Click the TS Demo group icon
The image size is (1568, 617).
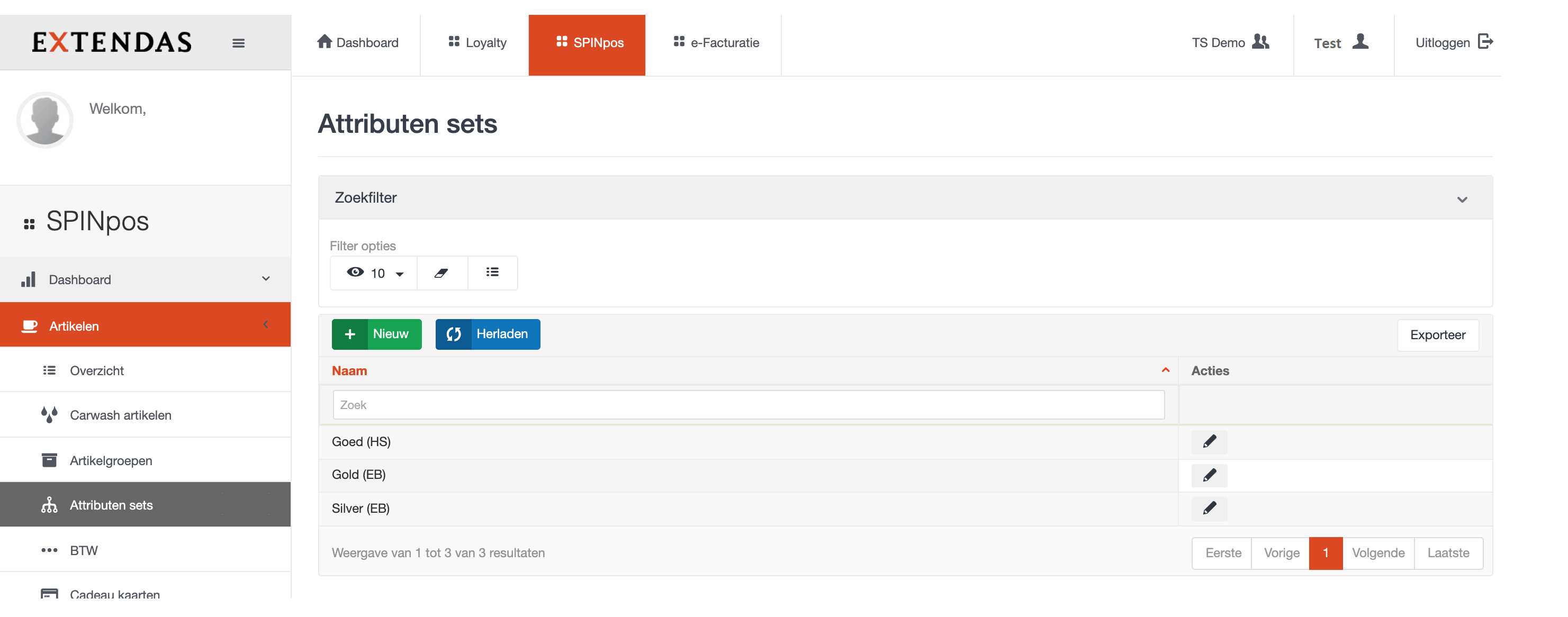tap(1260, 42)
